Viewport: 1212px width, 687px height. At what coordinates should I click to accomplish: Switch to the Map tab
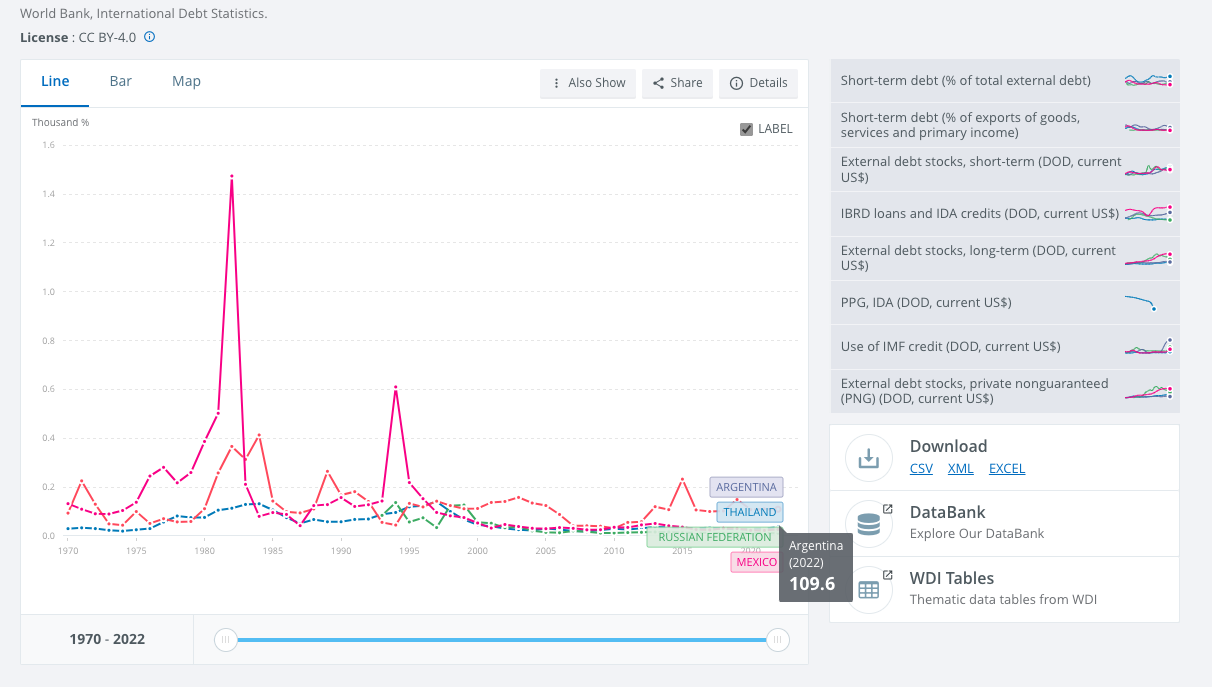pyautogui.click(x=186, y=81)
